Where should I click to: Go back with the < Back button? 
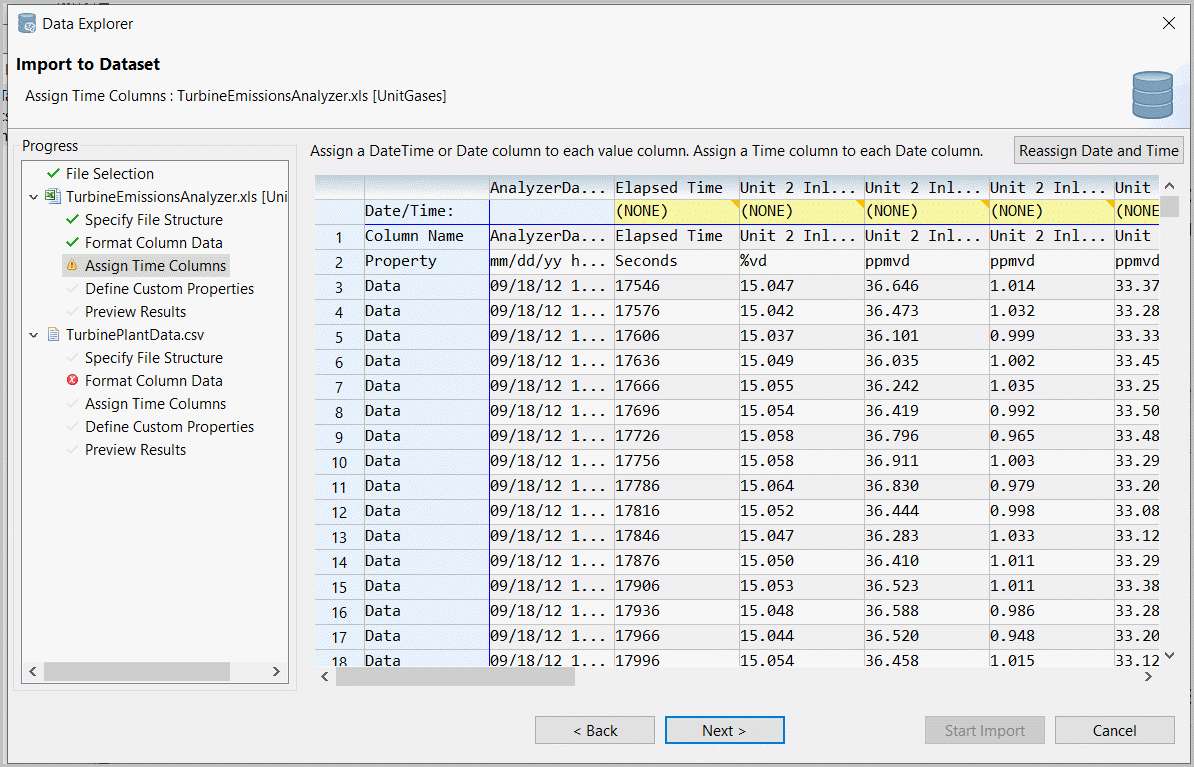(595, 731)
